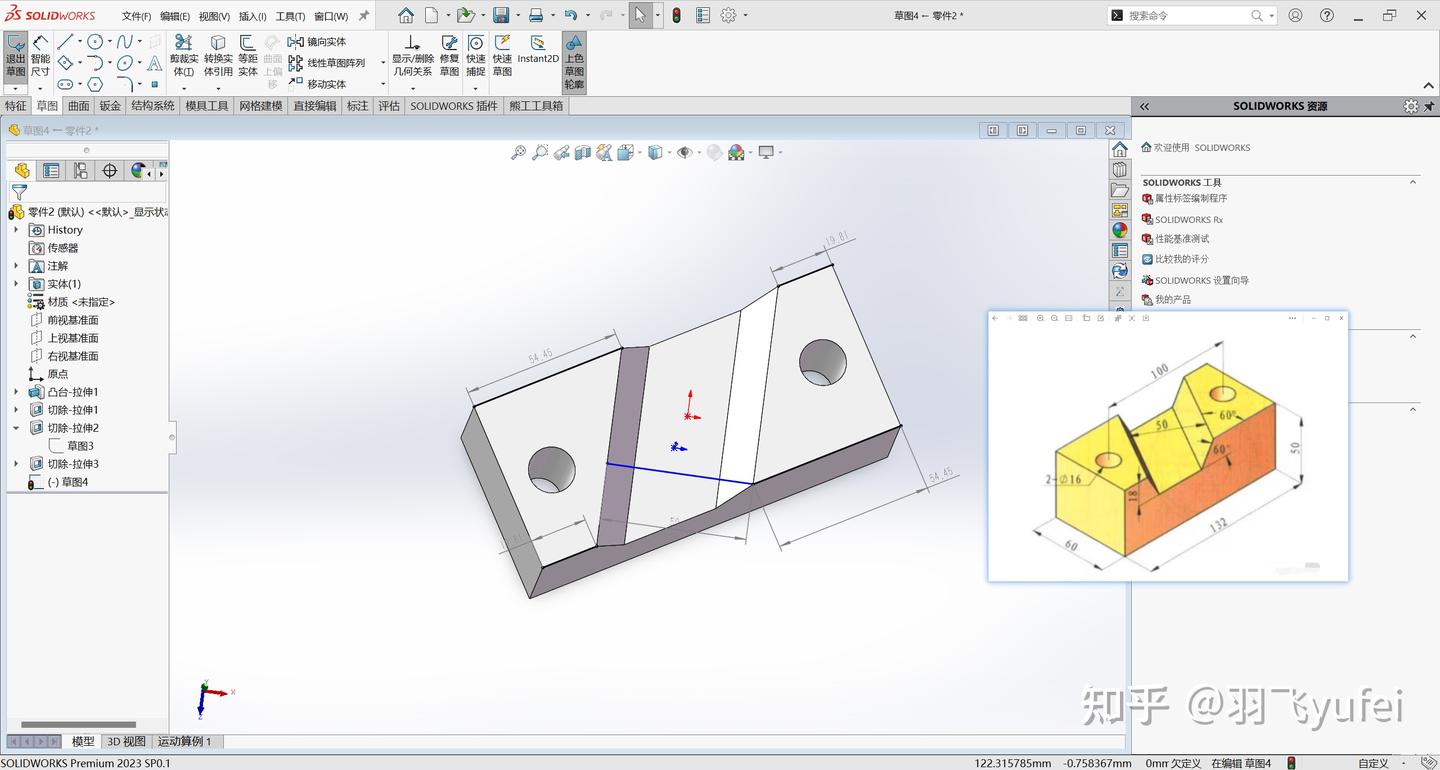This screenshot has width=1440, height=770.
Task: Collapse the 切除-拉伸2 feature node
Action: pos(16,428)
